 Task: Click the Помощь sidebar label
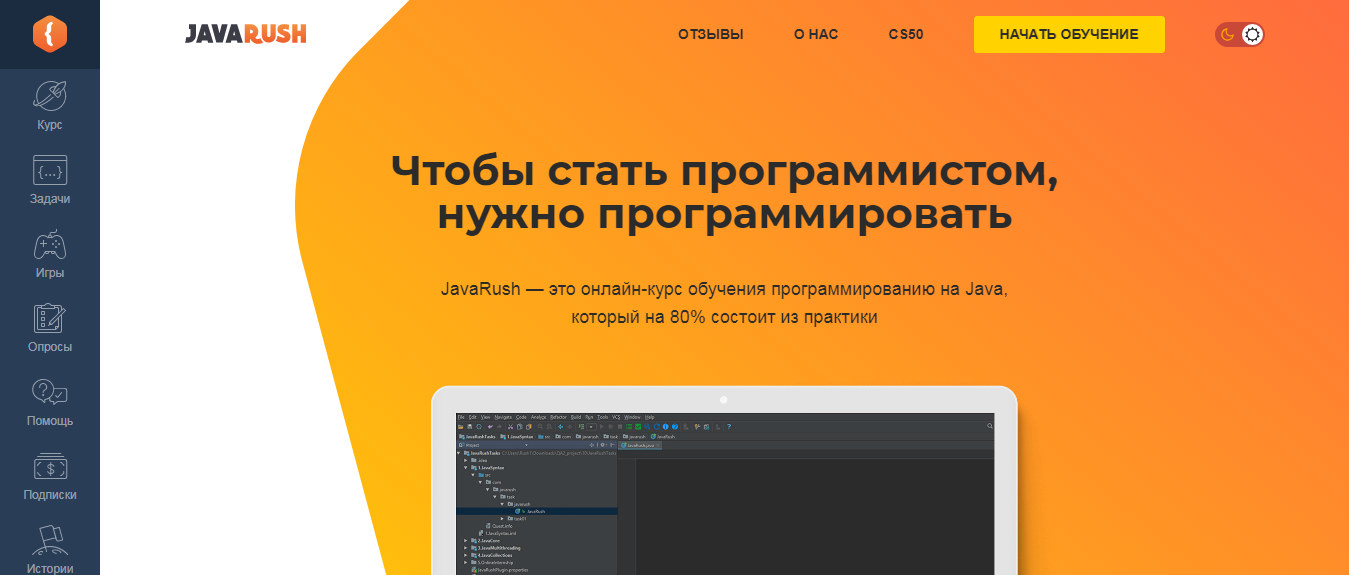[x=50, y=421]
